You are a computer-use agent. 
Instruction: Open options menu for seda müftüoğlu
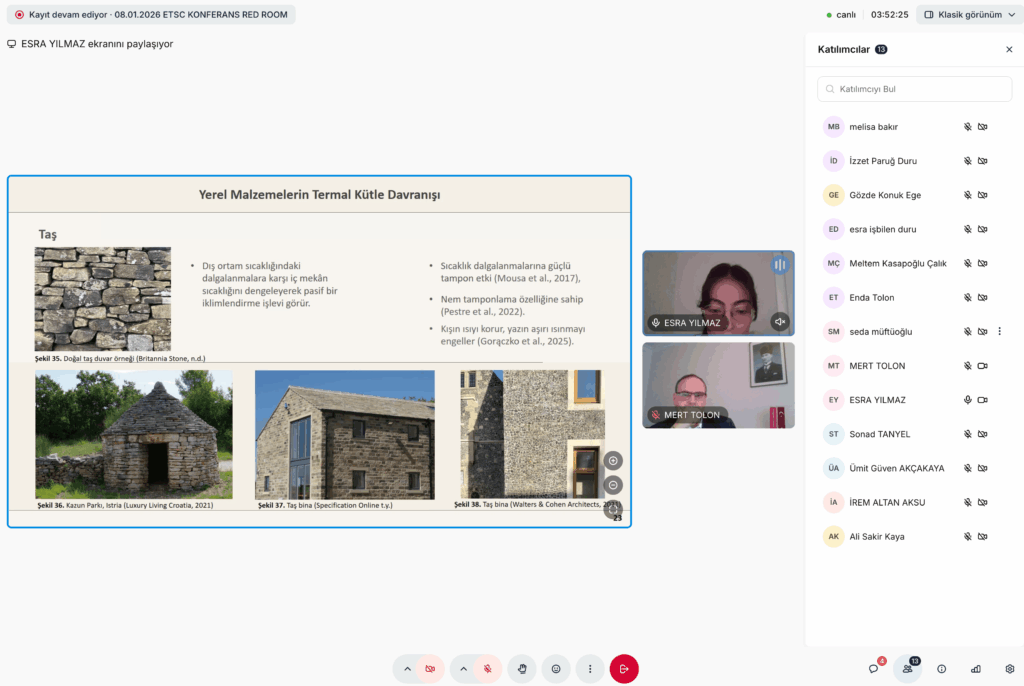pos(999,331)
